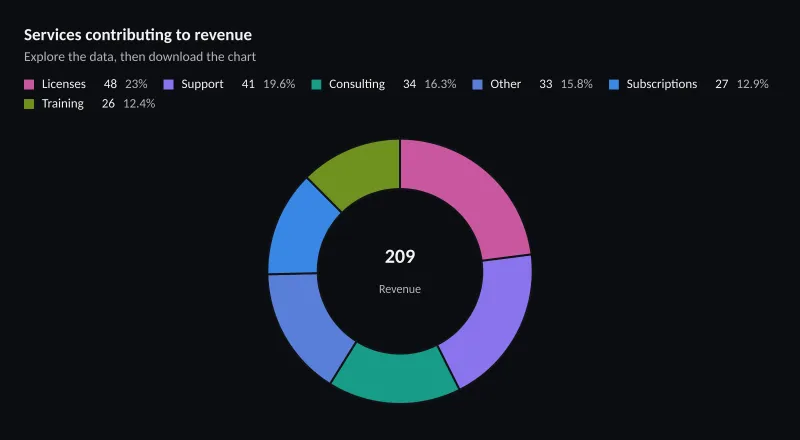800x440 pixels.
Task: Click the blue Subscriptions legend swatch
Action: point(614,84)
